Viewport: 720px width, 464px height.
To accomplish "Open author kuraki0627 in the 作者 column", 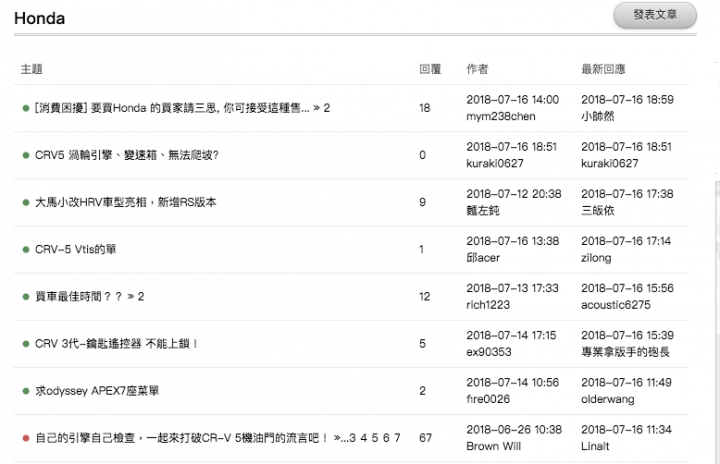I will pyautogui.click(x=495, y=164).
